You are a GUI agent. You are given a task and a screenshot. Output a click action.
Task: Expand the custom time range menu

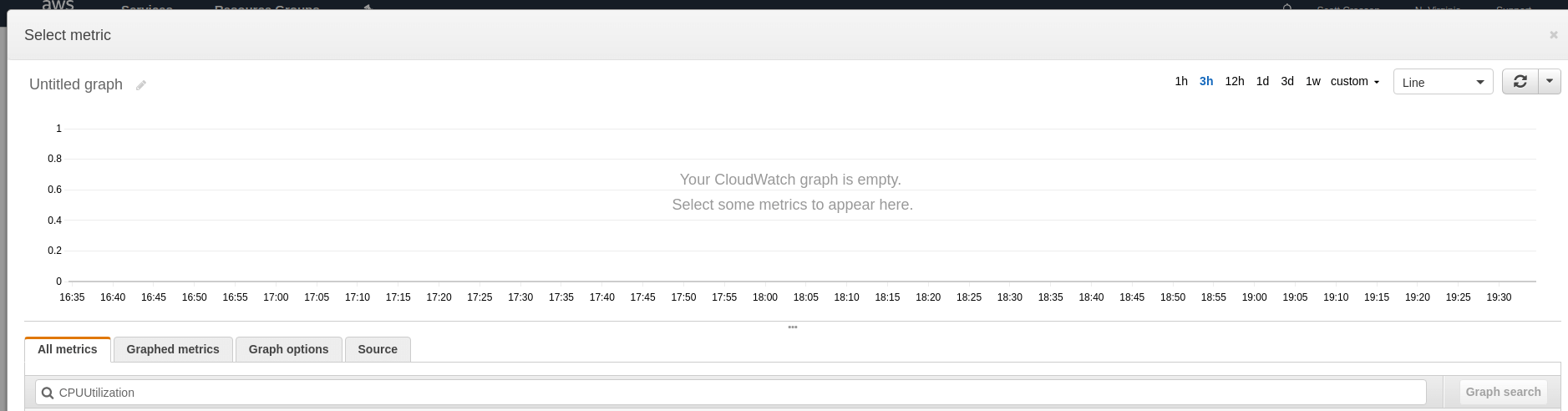[1355, 82]
